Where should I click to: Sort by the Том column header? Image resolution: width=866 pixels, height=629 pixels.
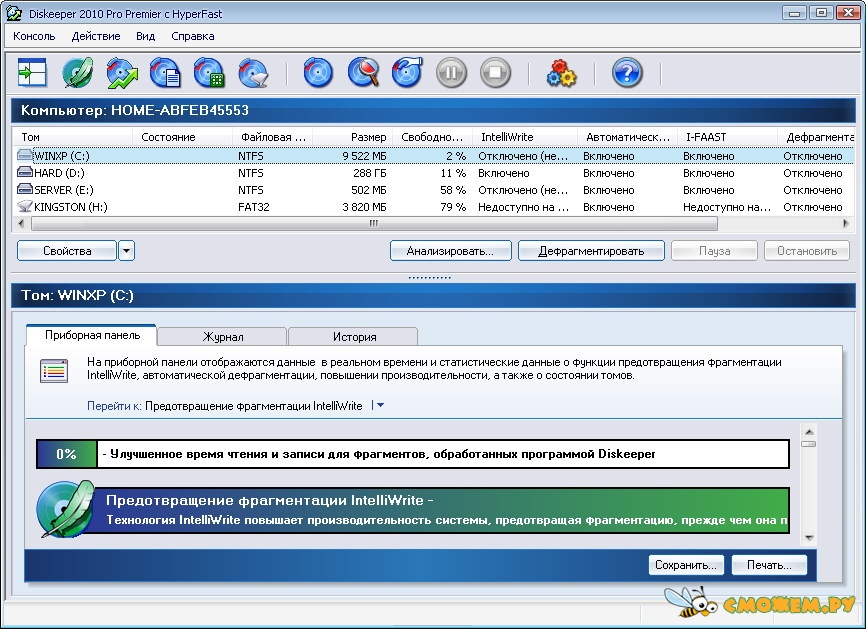pos(72,137)
